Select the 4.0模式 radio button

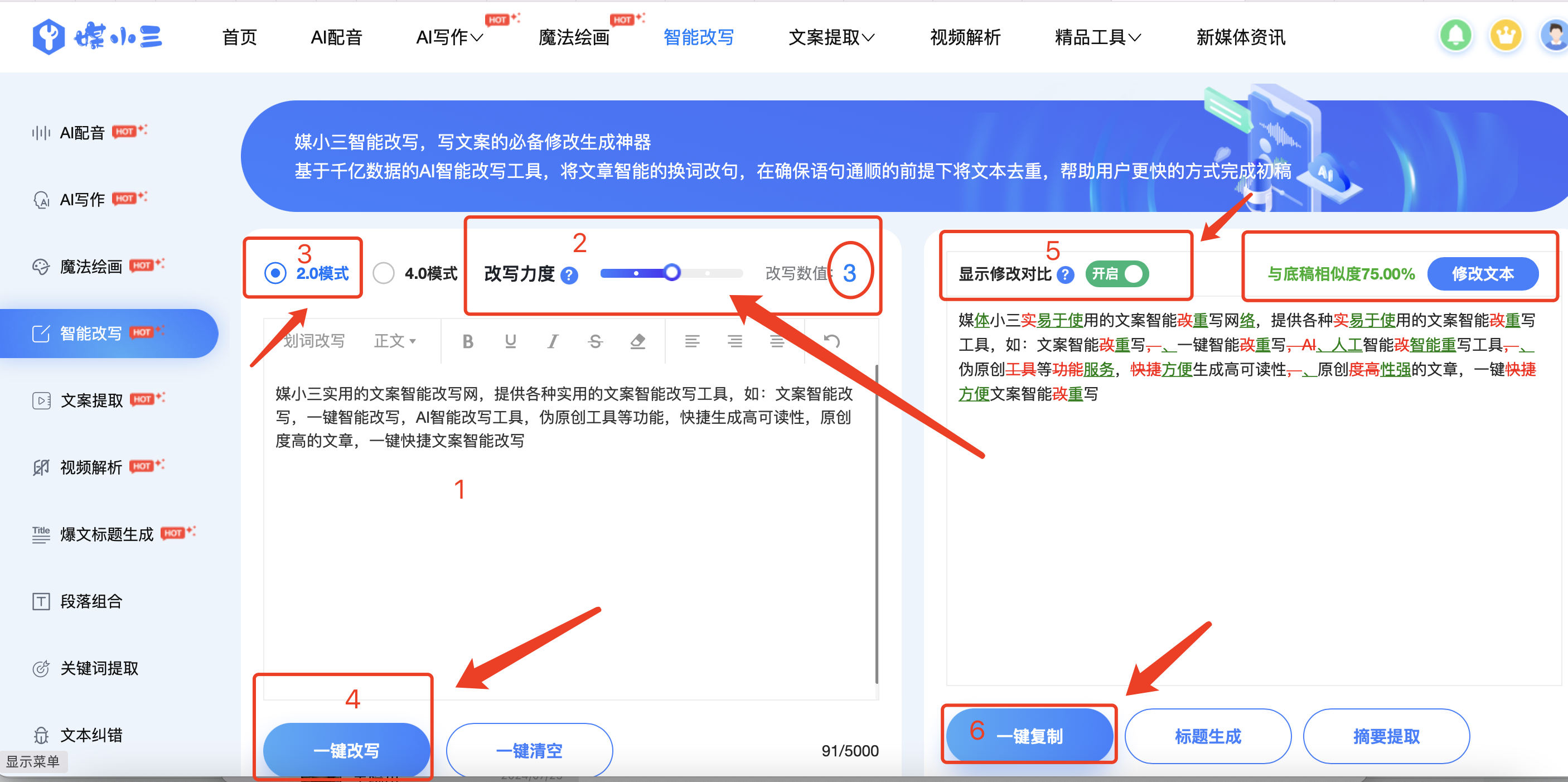[384, 273]
